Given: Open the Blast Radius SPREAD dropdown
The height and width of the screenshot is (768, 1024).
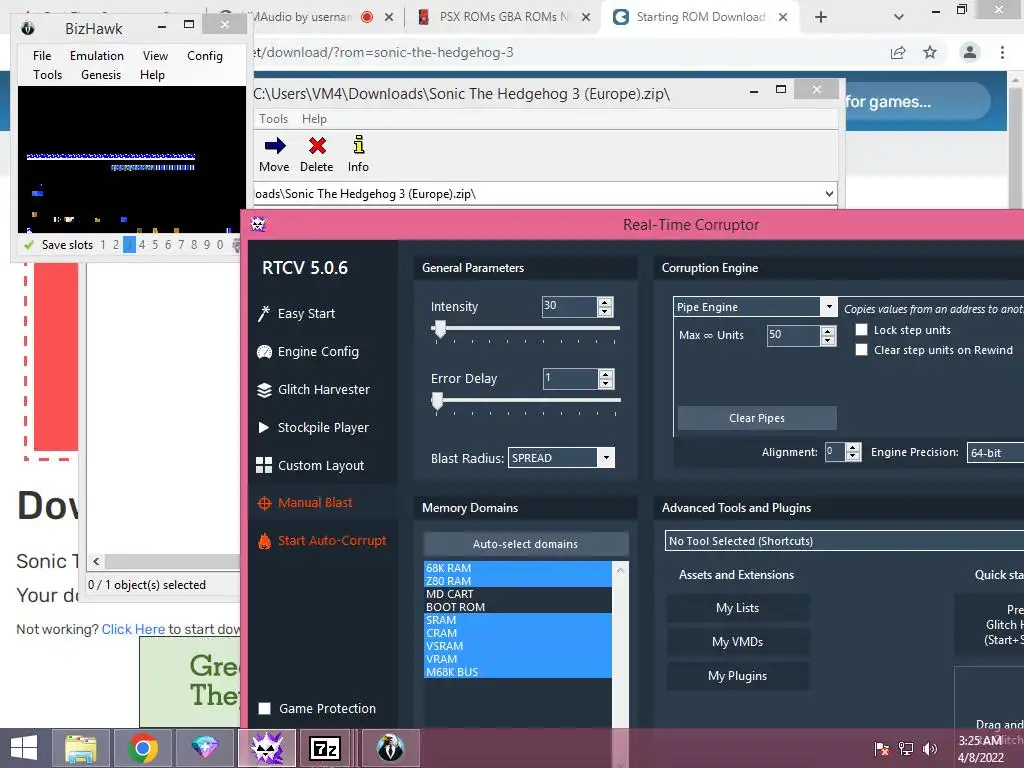Looking at the screenshot, I should click(606, 458).
